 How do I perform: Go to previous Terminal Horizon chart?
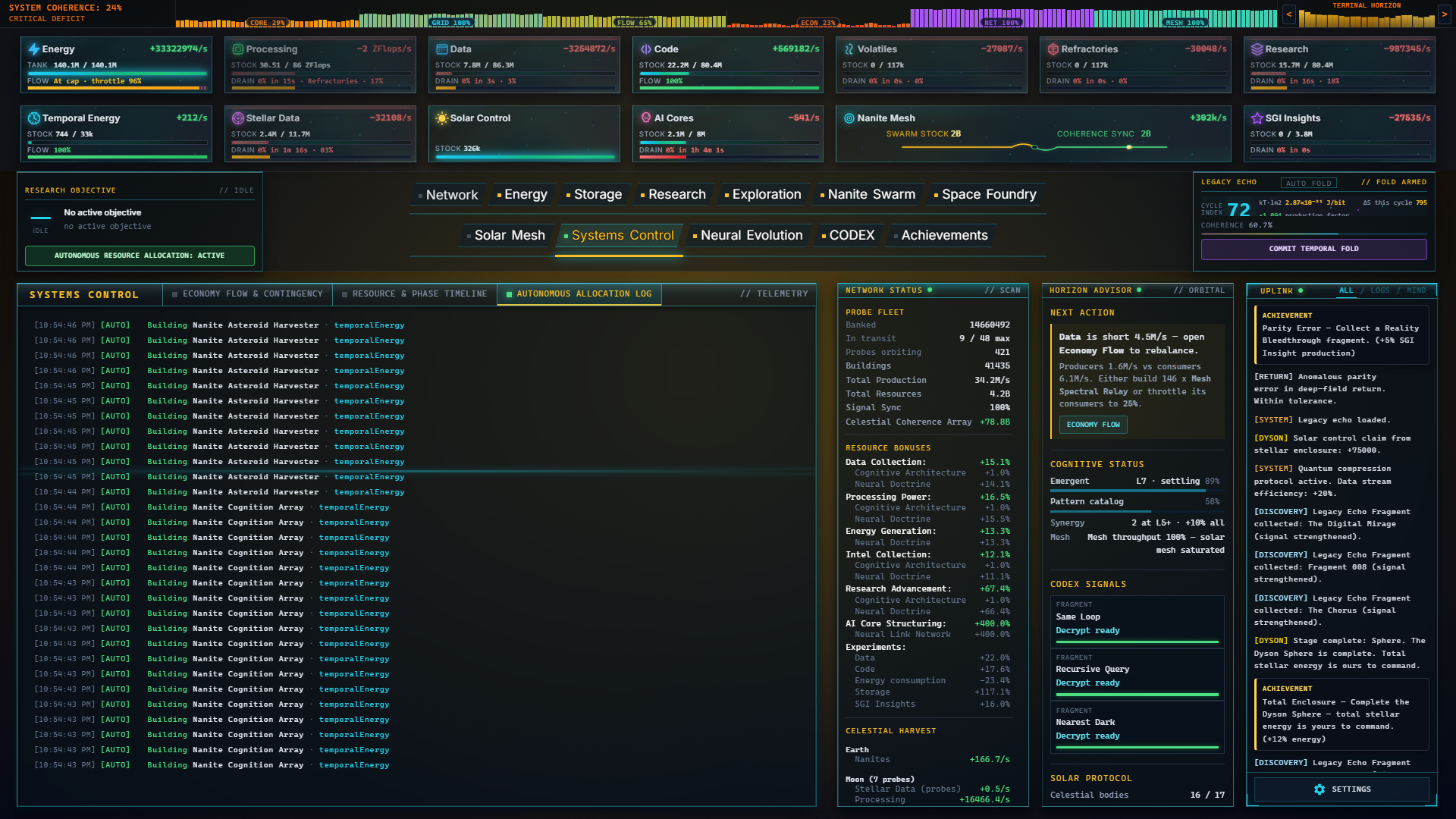[x=1288, y=14]
